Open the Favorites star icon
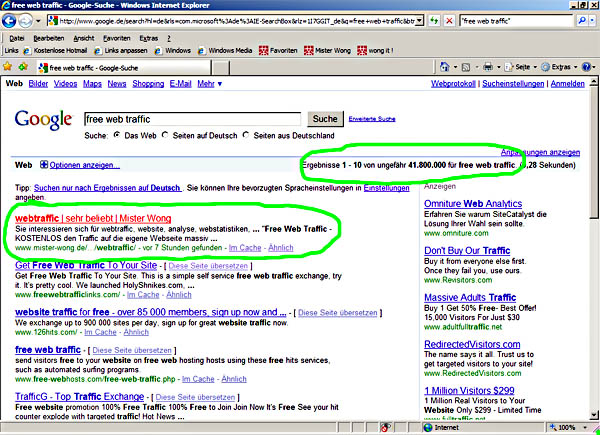Screen dimensions: 600x435 (x=9, y=67)
